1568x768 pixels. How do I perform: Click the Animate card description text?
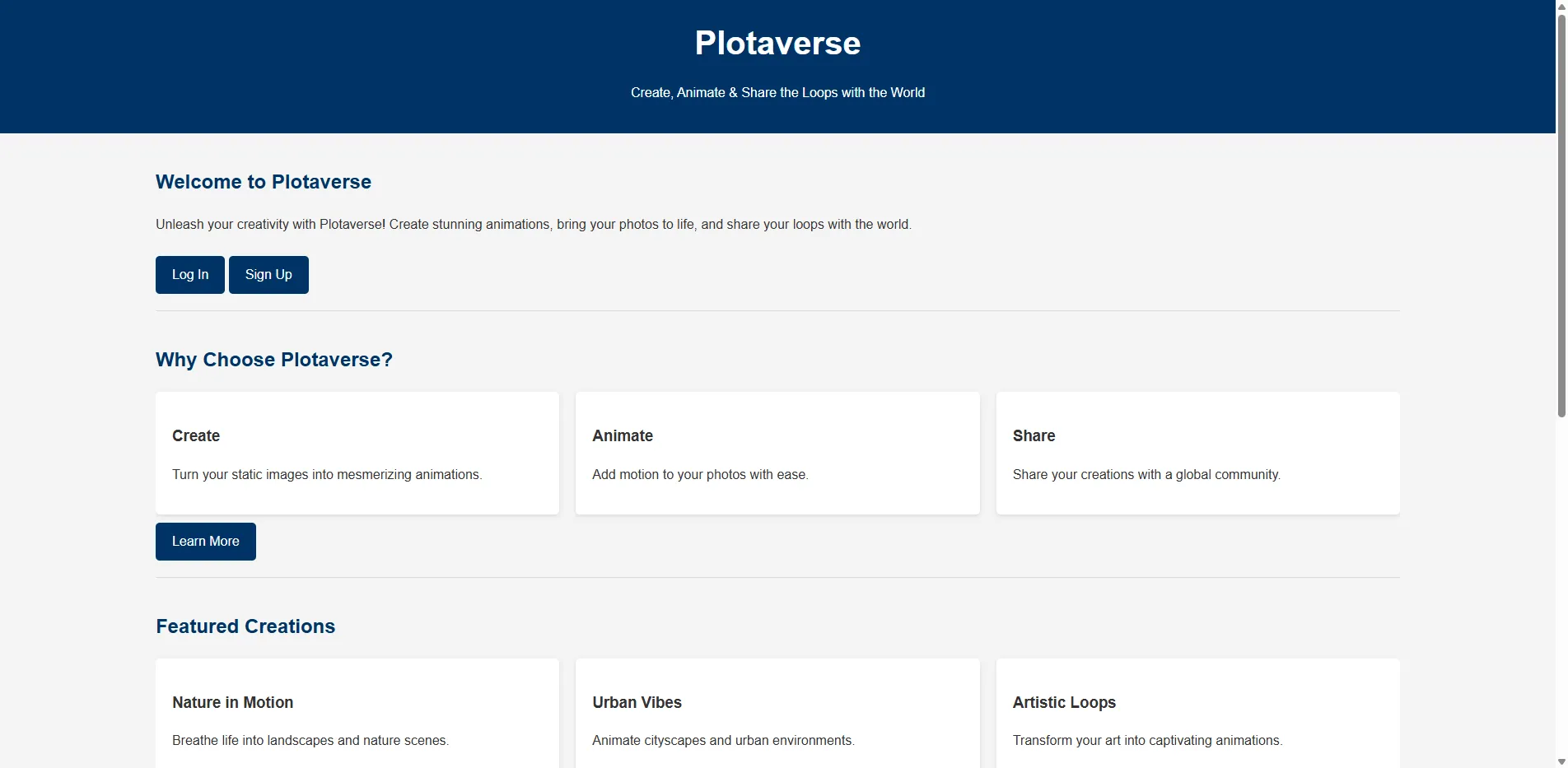pyautogui.click(x=700, y=474)
